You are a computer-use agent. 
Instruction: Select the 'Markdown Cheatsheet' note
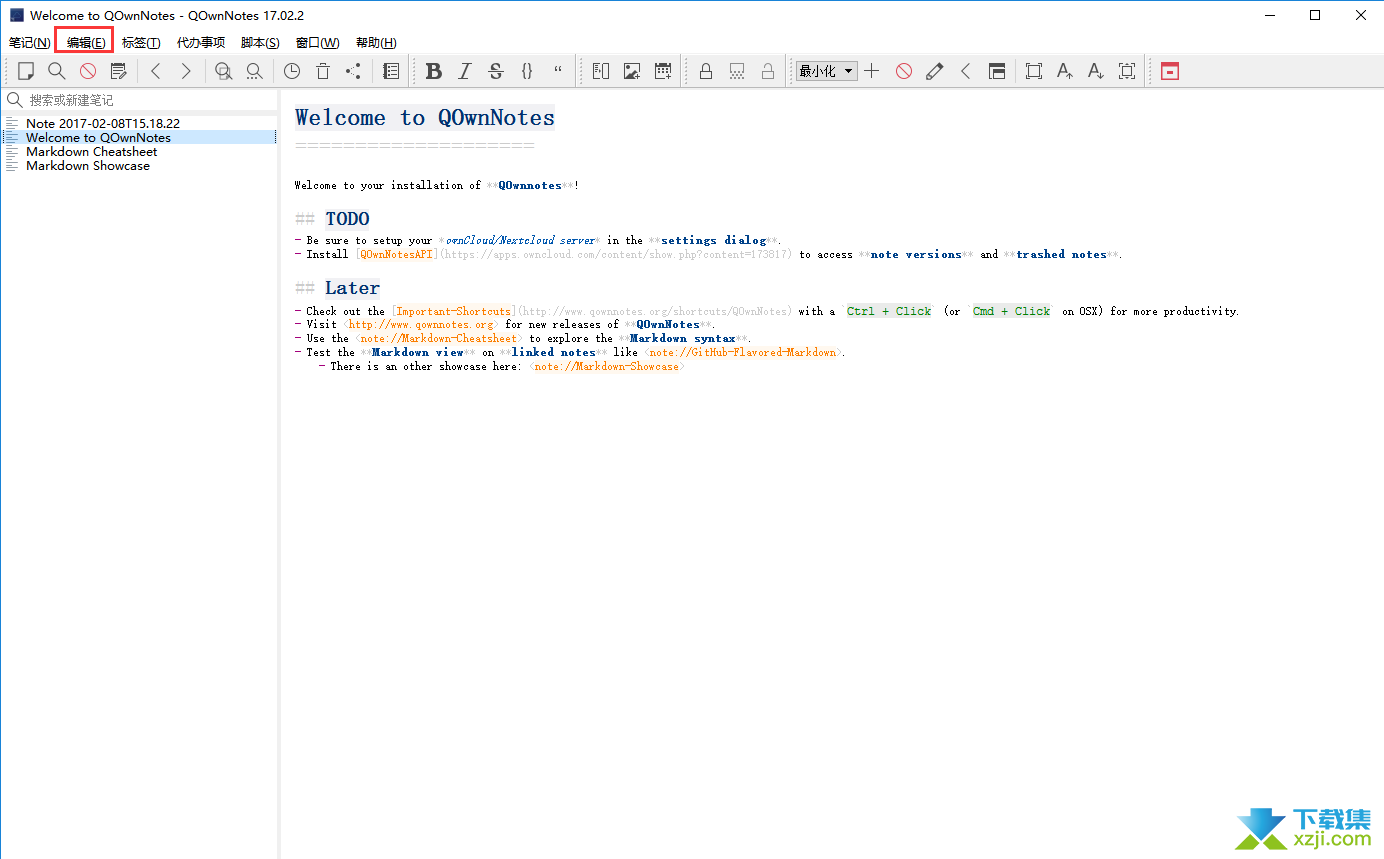click(139, 152)
